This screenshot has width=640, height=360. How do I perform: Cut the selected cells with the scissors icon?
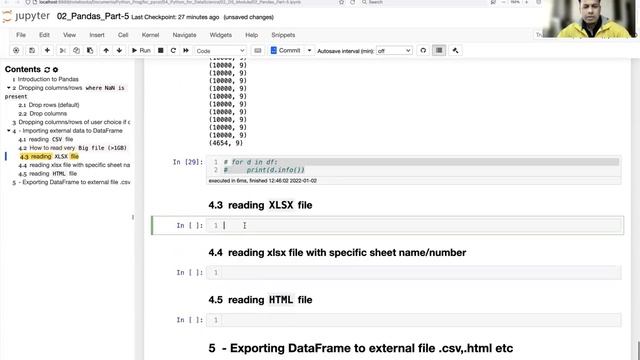click(63, 50)
